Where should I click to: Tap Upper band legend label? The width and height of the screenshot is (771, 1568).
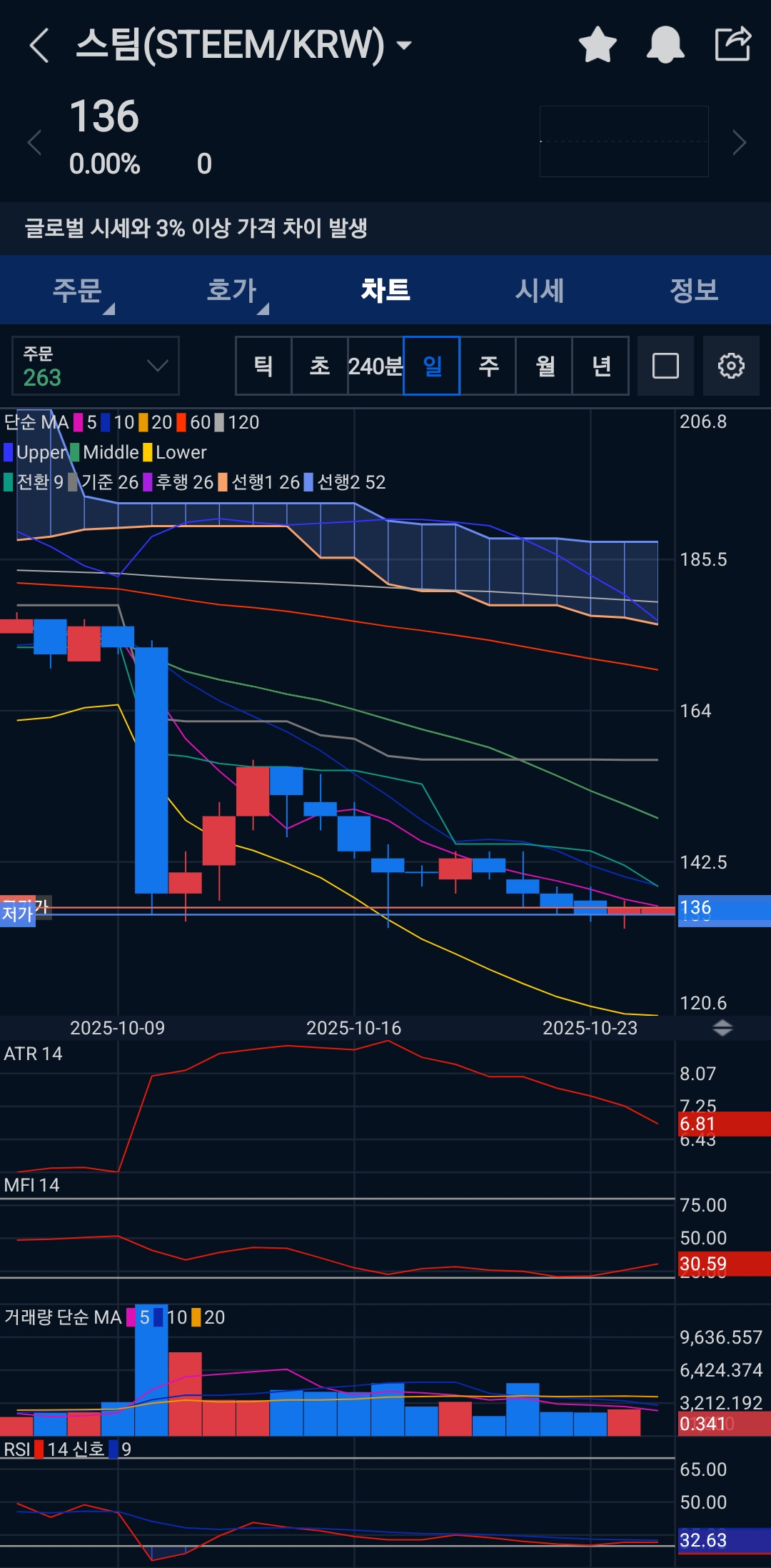(x=41, y=452)
